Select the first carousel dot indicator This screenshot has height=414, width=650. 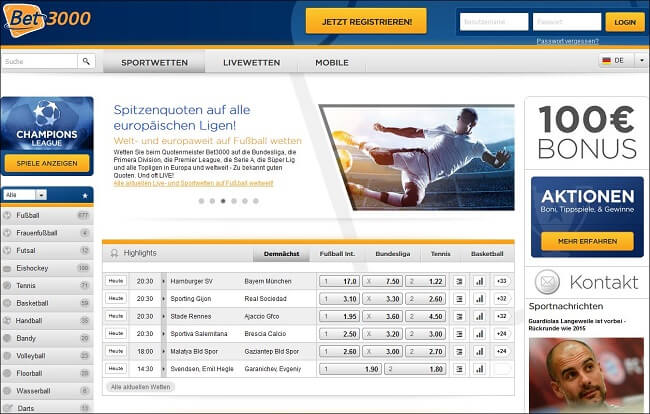201,201
